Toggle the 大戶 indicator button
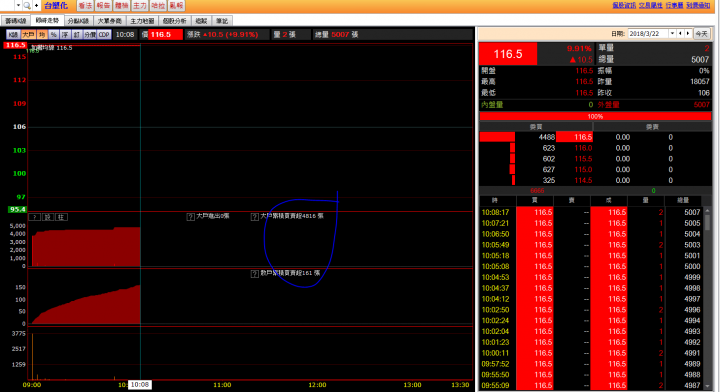Image resolution: width=720 pixels, height=392 pixels. coord(28,34)
